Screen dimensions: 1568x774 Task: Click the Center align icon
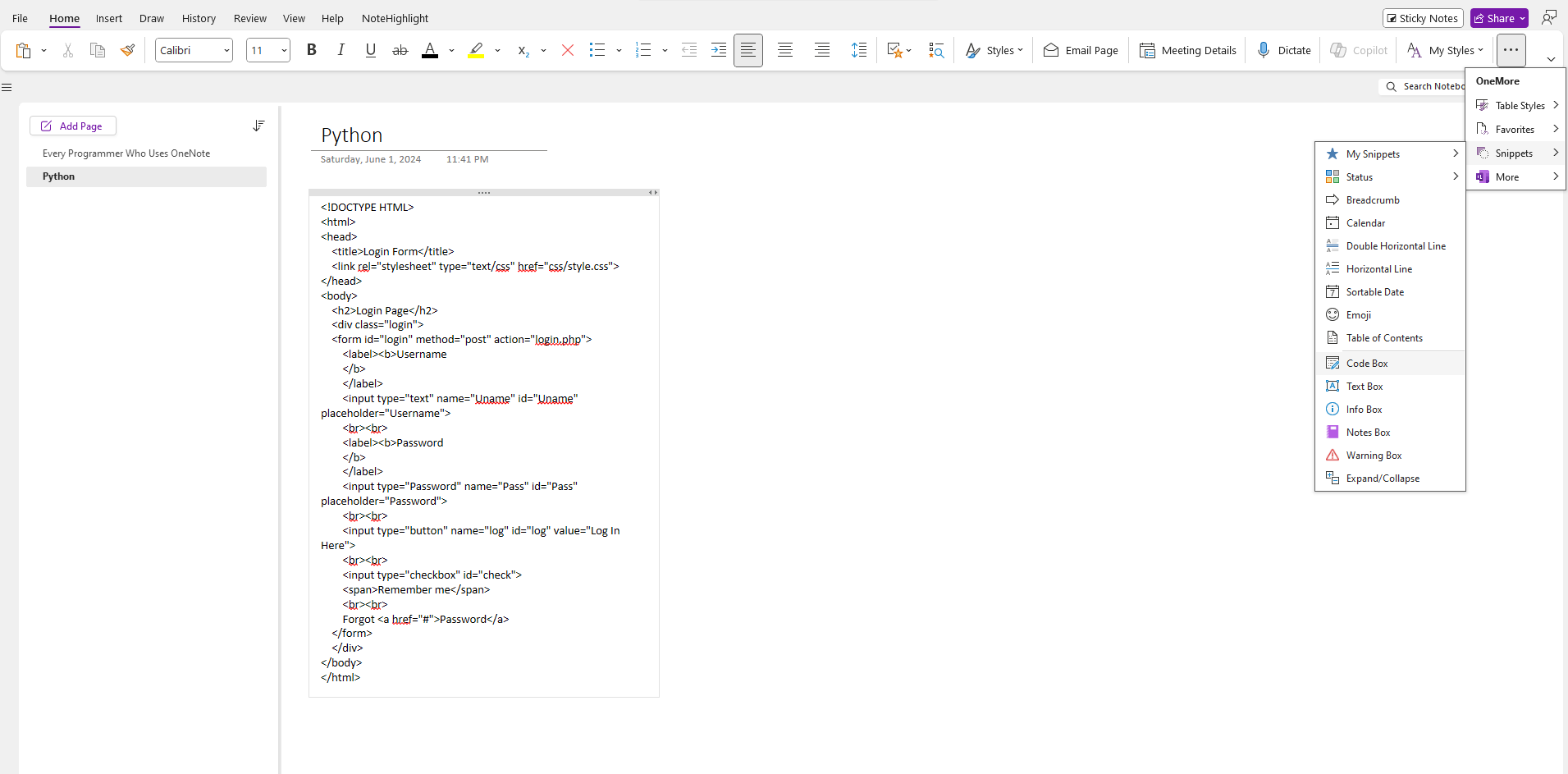[784, 50]
